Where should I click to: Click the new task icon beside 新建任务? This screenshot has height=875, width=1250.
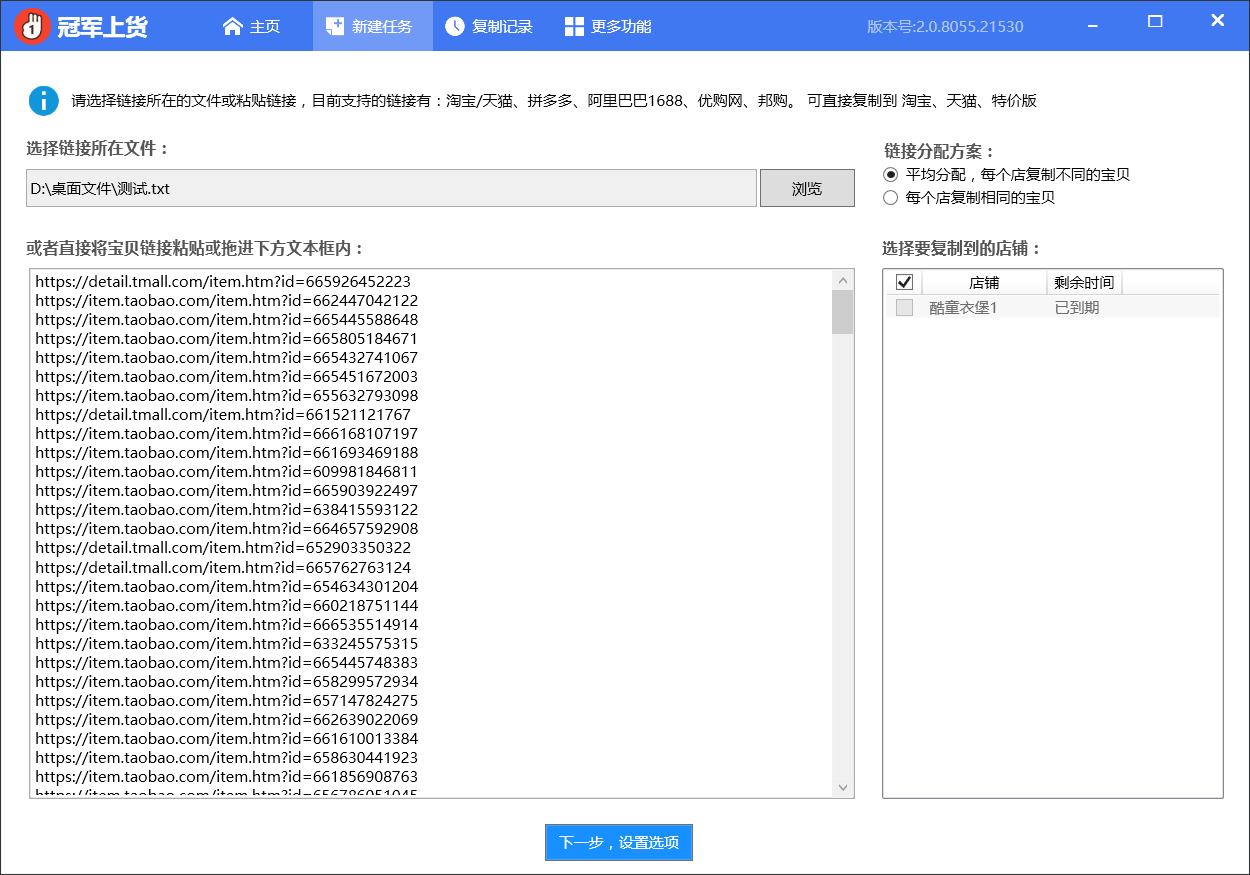point(335,26)
